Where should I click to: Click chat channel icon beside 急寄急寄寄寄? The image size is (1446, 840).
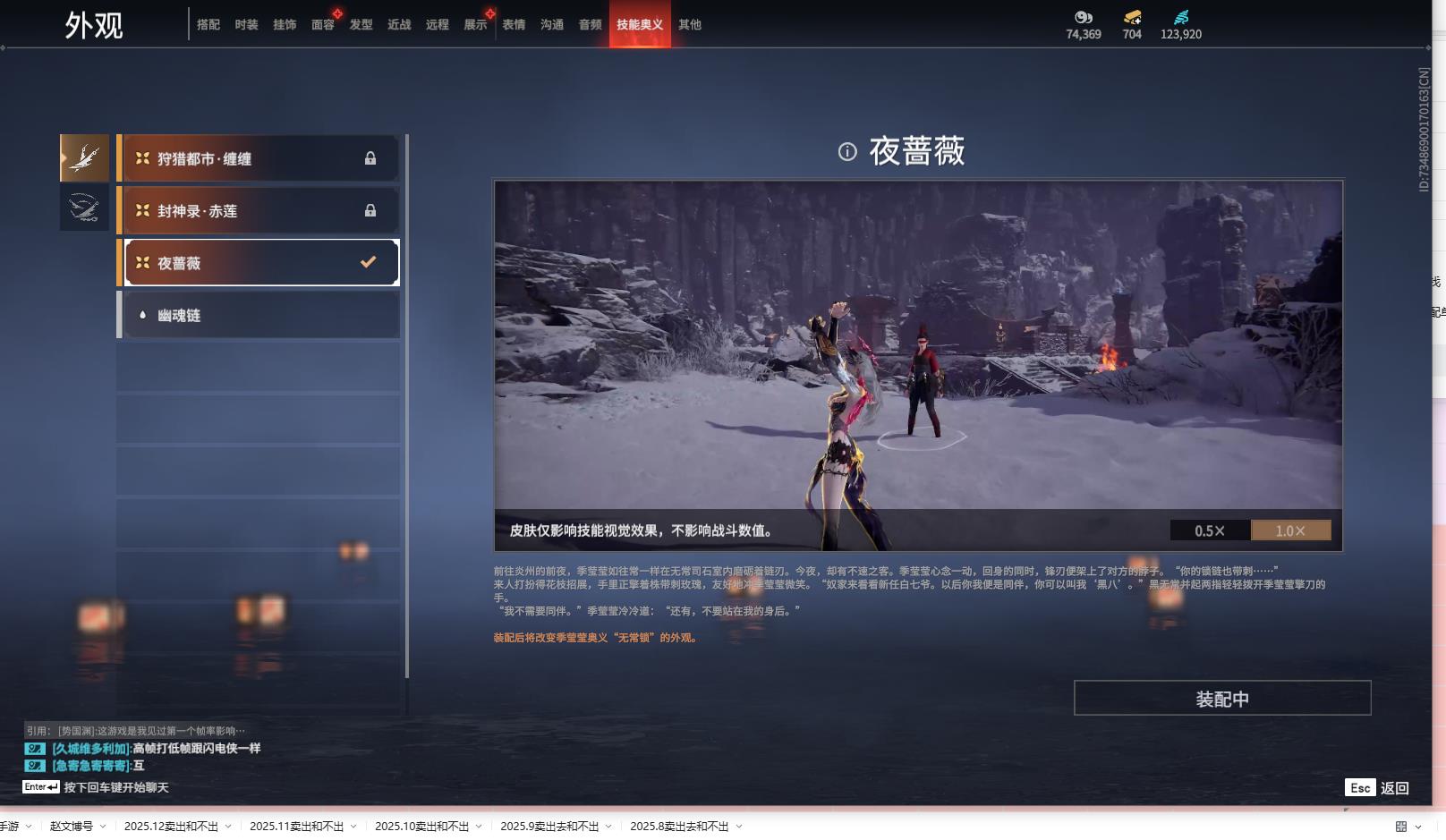click(x=35, y=766)
